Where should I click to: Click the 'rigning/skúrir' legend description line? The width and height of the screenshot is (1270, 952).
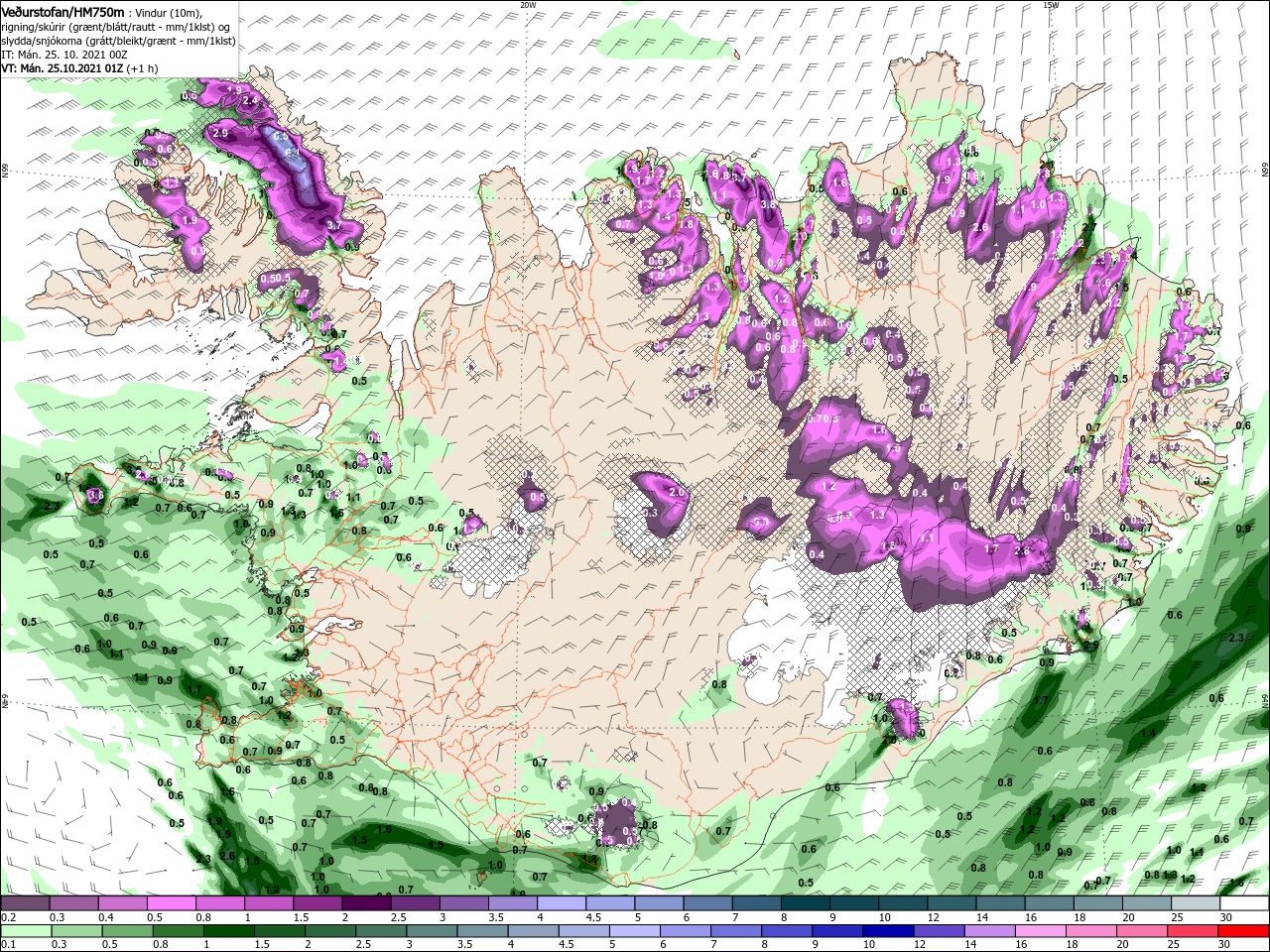pyautogui.click(x=116, y=26)
